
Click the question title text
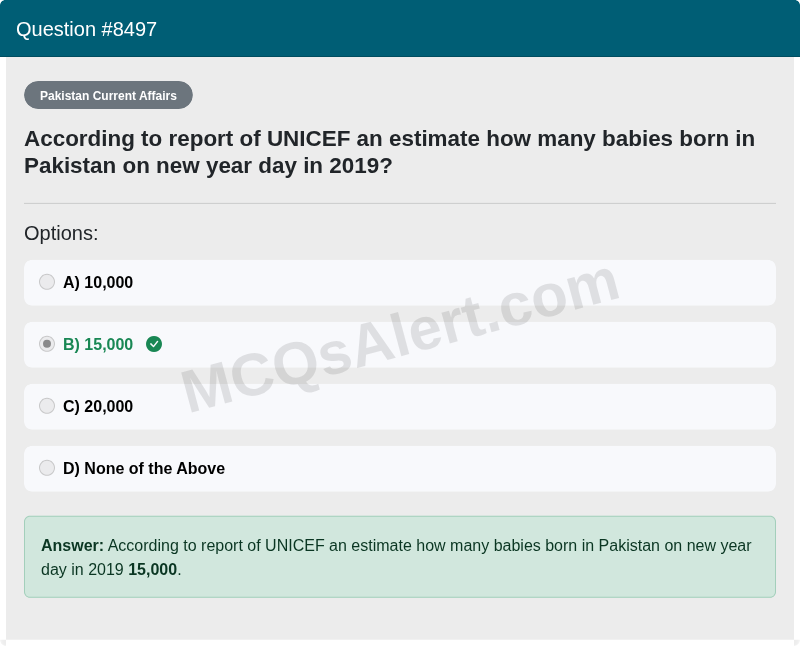(388, 152)
